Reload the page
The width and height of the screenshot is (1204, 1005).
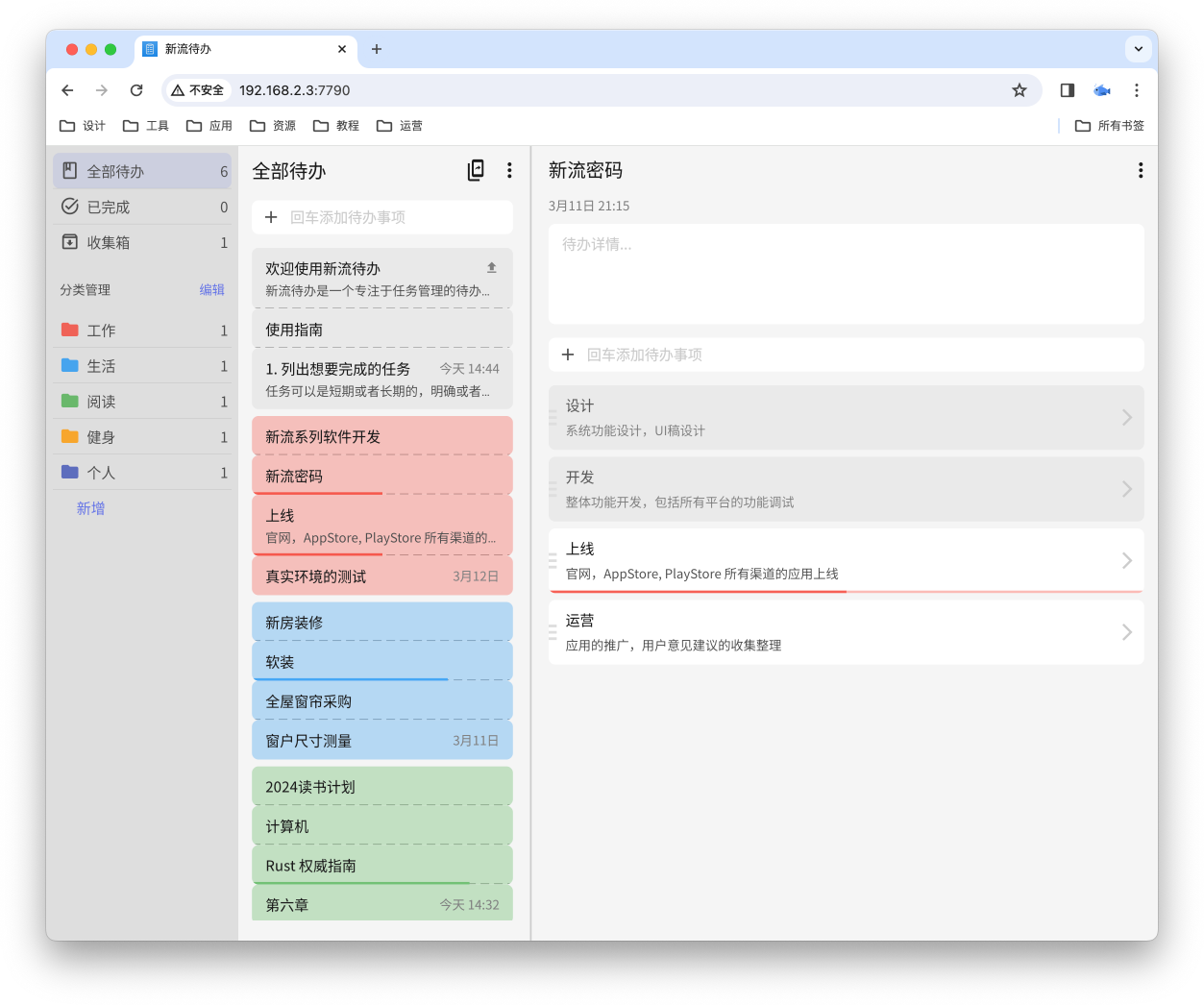[136, 90]
